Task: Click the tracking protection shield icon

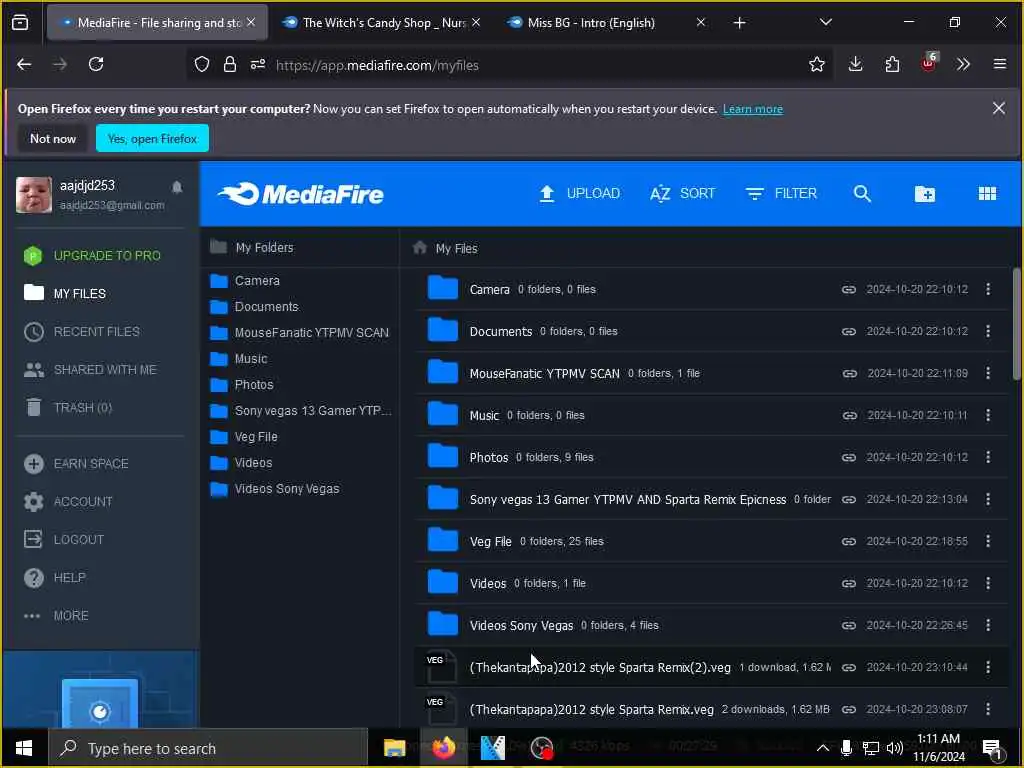Action: pos(202,64)
